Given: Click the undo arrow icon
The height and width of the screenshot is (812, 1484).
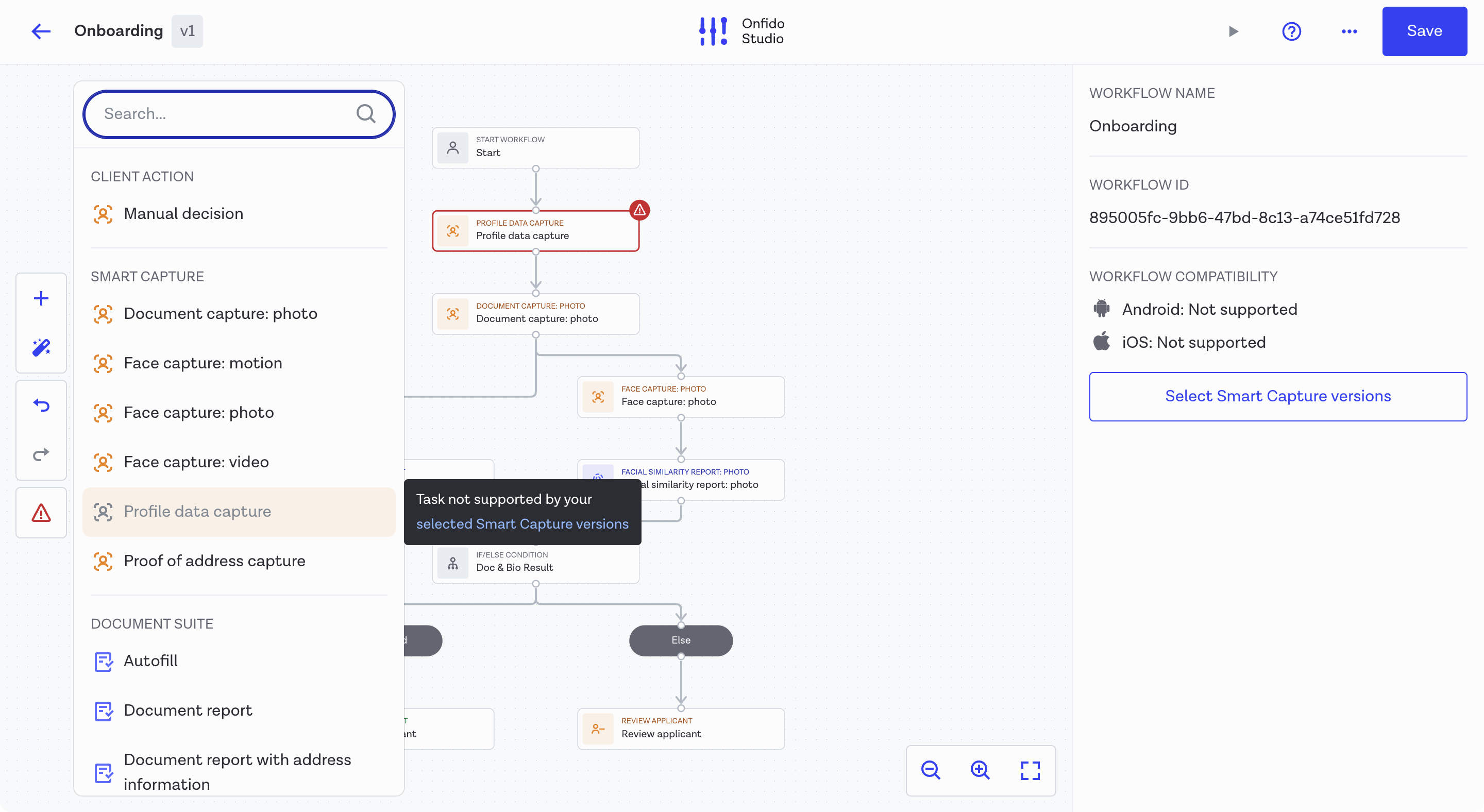Looking at the screenshot, I should (x=41, y=405).
